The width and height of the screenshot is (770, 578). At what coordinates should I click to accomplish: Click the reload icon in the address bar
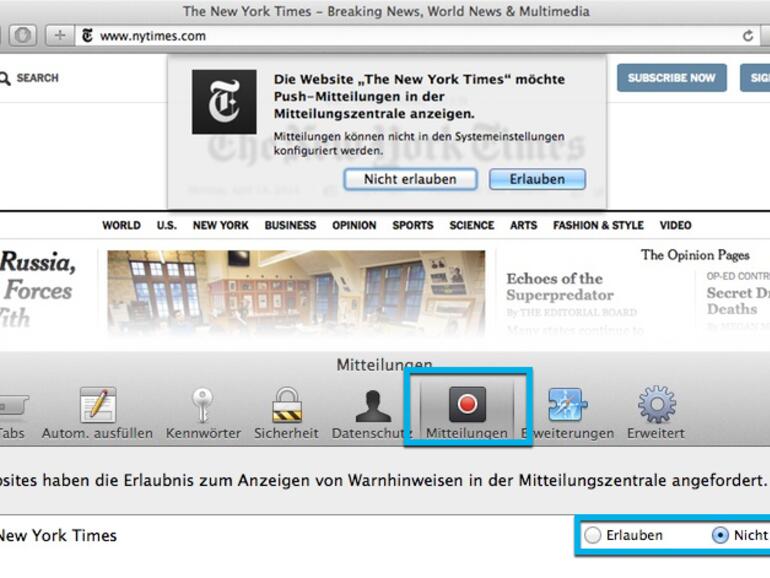coord(748,36)
